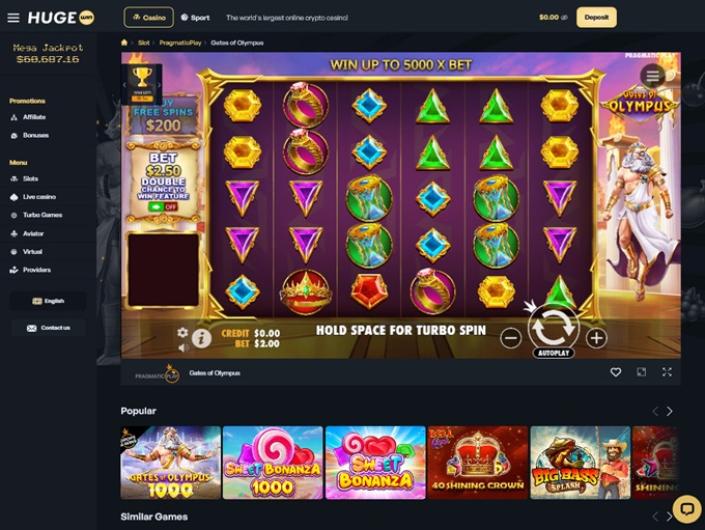Switch to the Sport tab
Viewport: 705px width, 530px height.
click(x=195, y=18)
